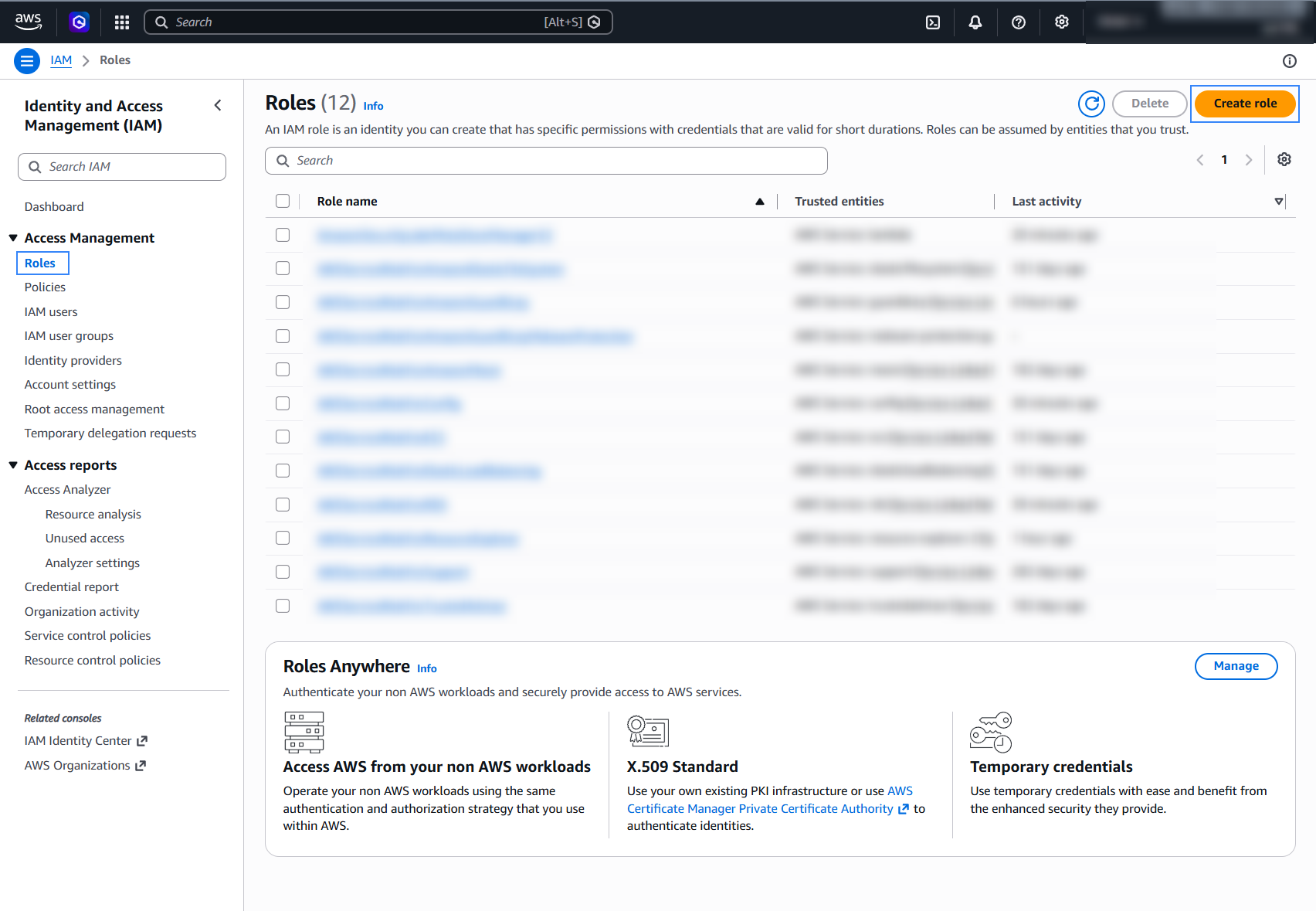Screen dimensions: 1316x911
Task: Open the Amazon Q icon in header
Action: pos(79,22)
